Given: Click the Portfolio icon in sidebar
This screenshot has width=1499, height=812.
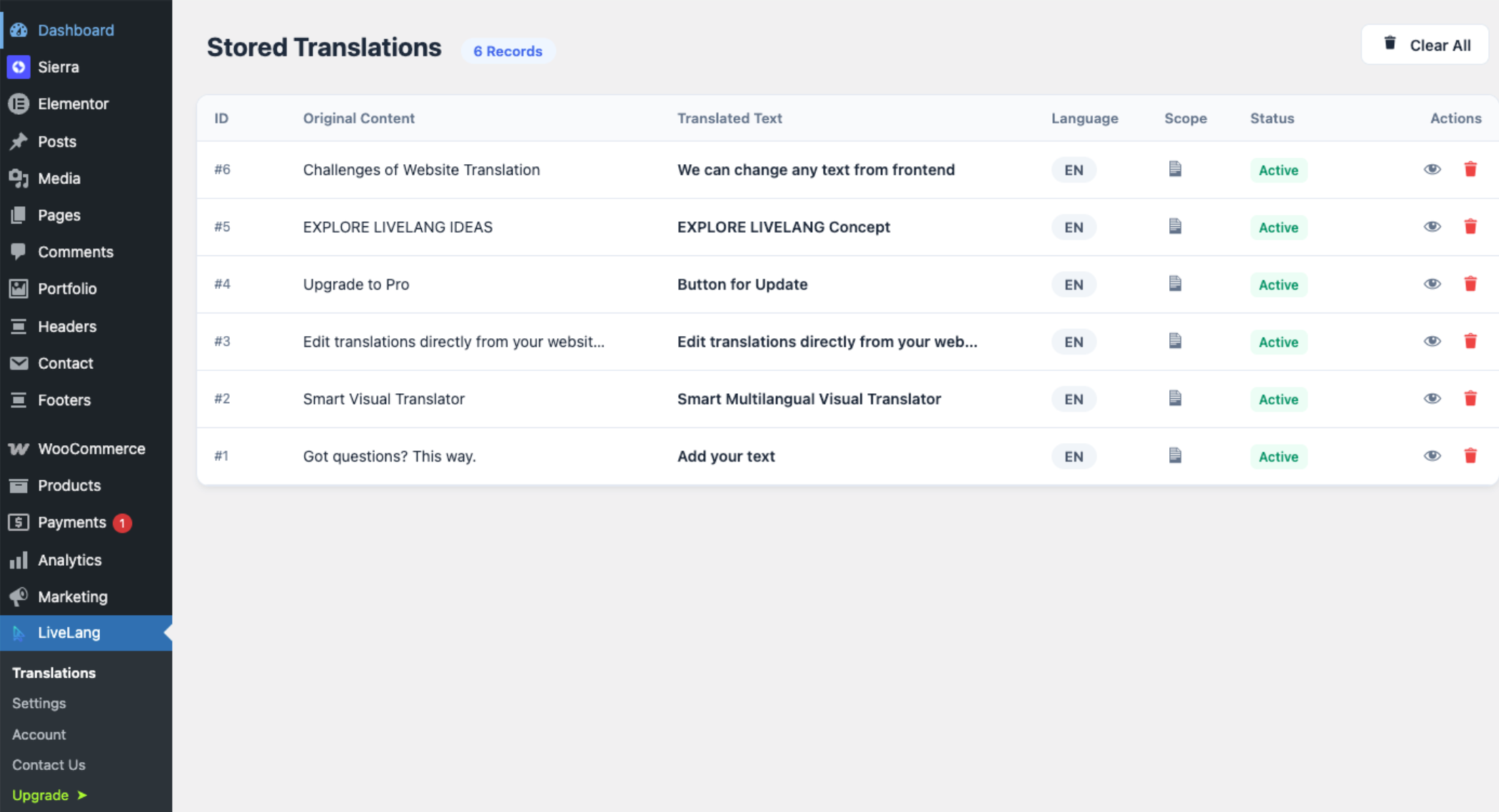Looking at the screenshot, I should pyautogui.click(x=19, y=288).
